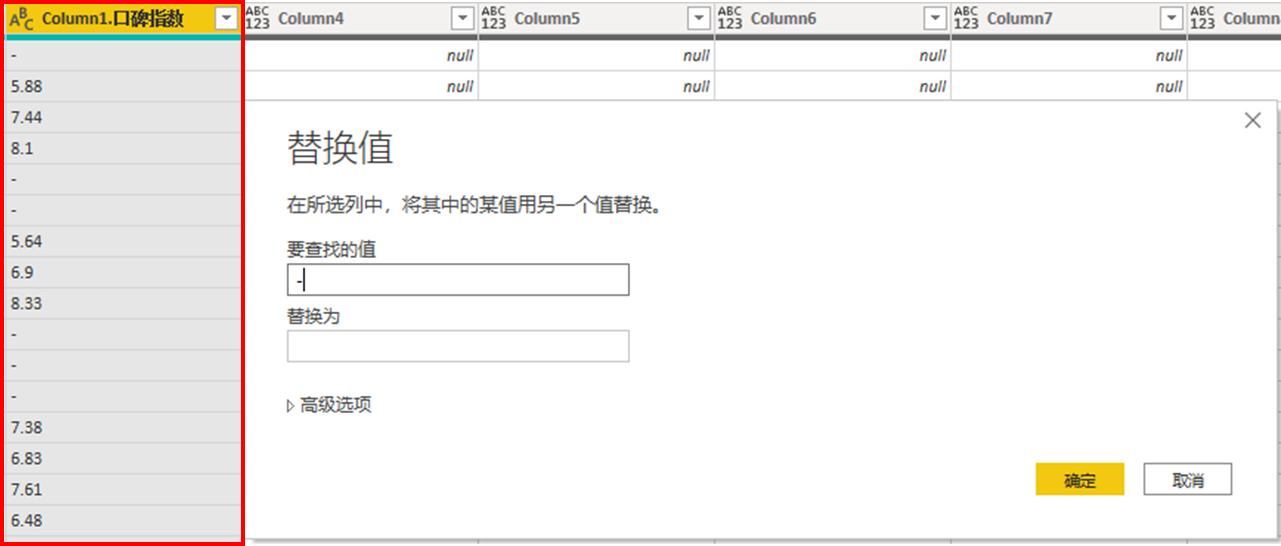Click the Column7 ABC123 type icon
Screen dimensions: 1281x546
tap(966, 18)
